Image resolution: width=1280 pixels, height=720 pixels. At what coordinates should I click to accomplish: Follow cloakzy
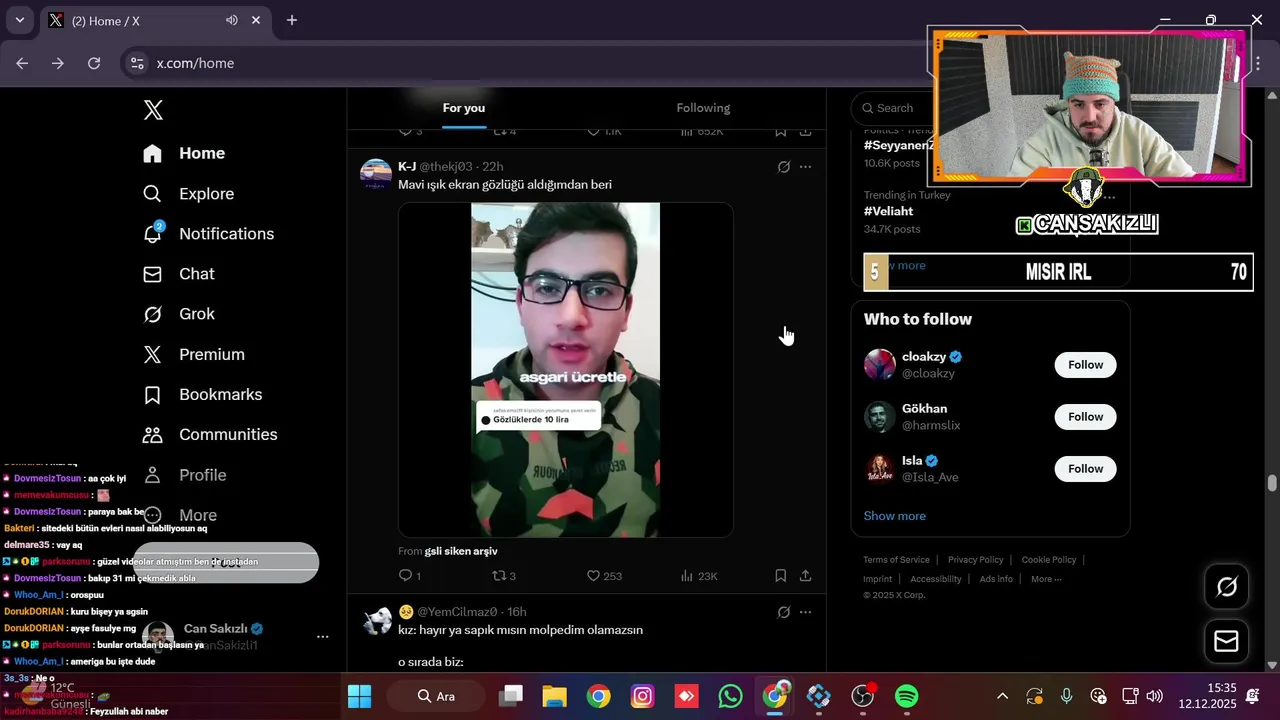coord(1085,365)
